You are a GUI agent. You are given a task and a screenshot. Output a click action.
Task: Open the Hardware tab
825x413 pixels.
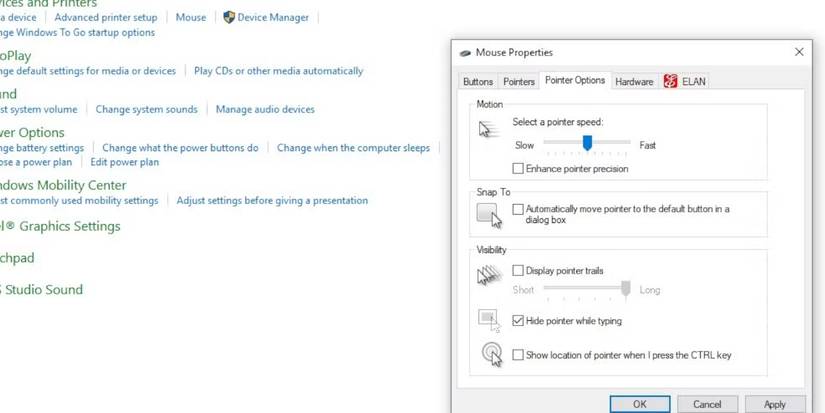[x=634, y=82]
